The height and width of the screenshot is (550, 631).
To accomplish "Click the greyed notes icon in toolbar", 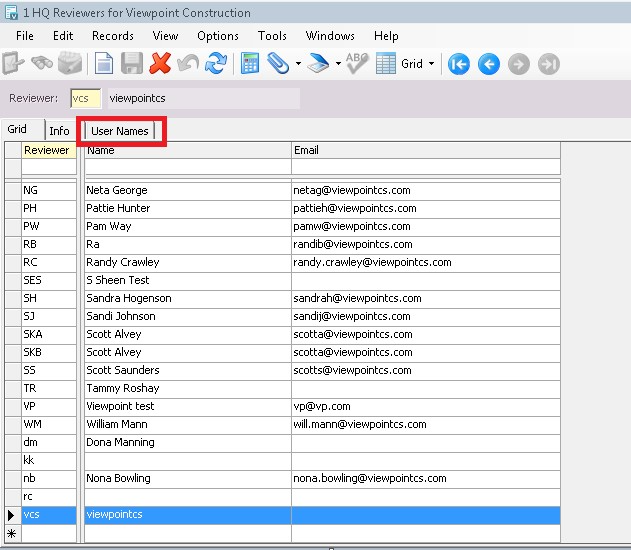I will [70, 64].
